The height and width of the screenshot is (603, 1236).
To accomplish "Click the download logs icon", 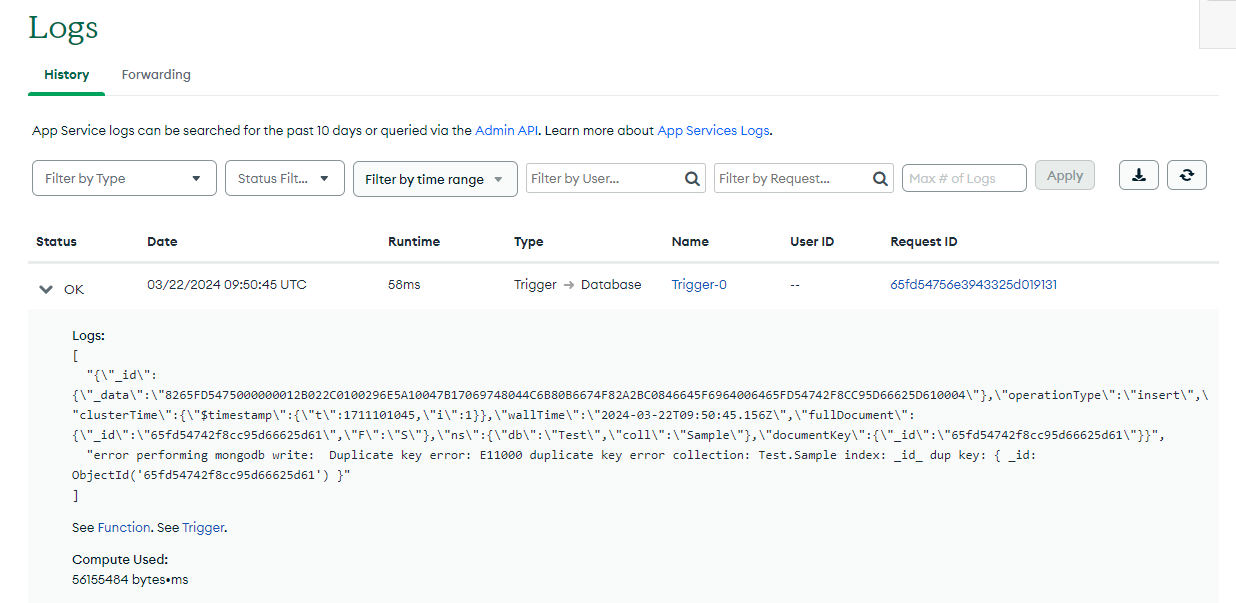I will (1138, 175).
